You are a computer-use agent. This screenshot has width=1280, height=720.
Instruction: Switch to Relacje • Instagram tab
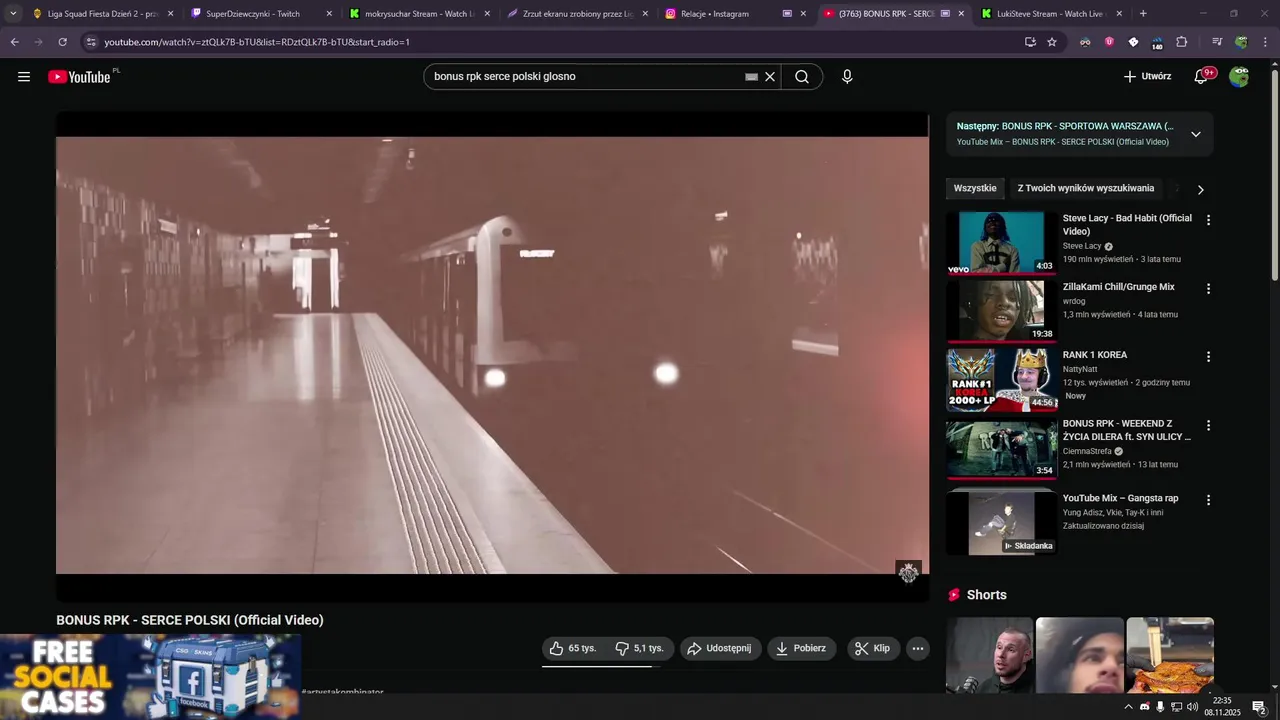[x=735, y=14]
